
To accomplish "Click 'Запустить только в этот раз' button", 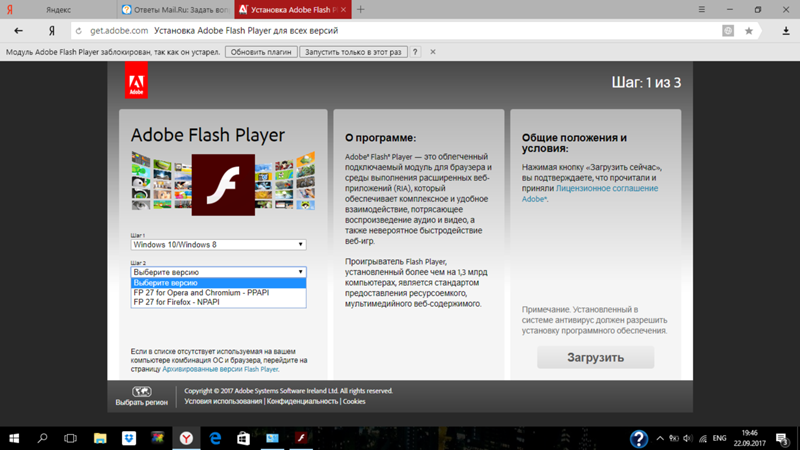I will [x=353, y=52].
